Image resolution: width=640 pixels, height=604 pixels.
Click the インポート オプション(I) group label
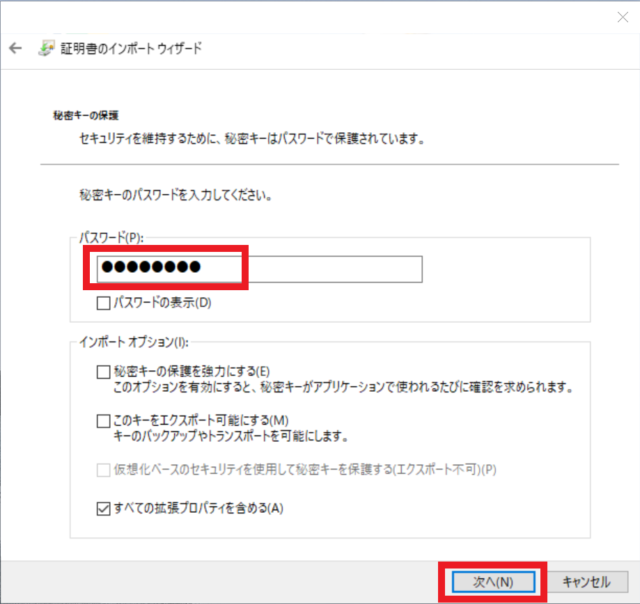tap(134, 342)
